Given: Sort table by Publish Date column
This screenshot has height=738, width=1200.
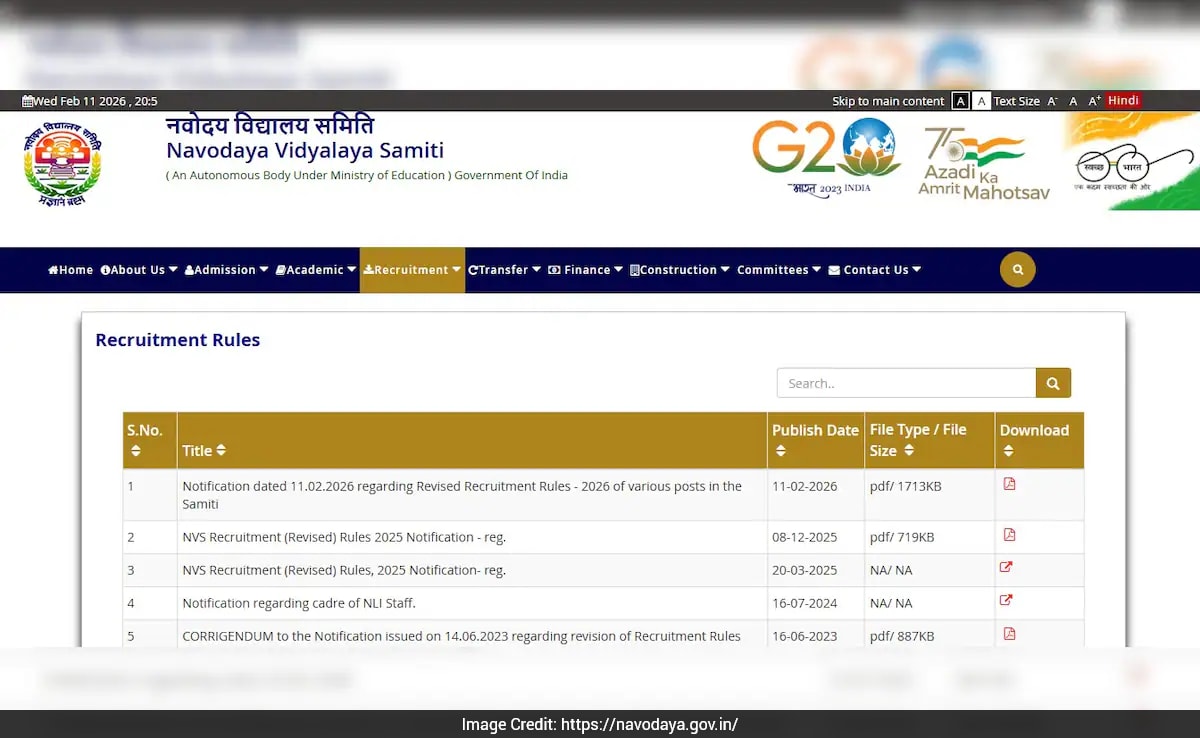Looking at the screenshot, I should coord(815,440).
